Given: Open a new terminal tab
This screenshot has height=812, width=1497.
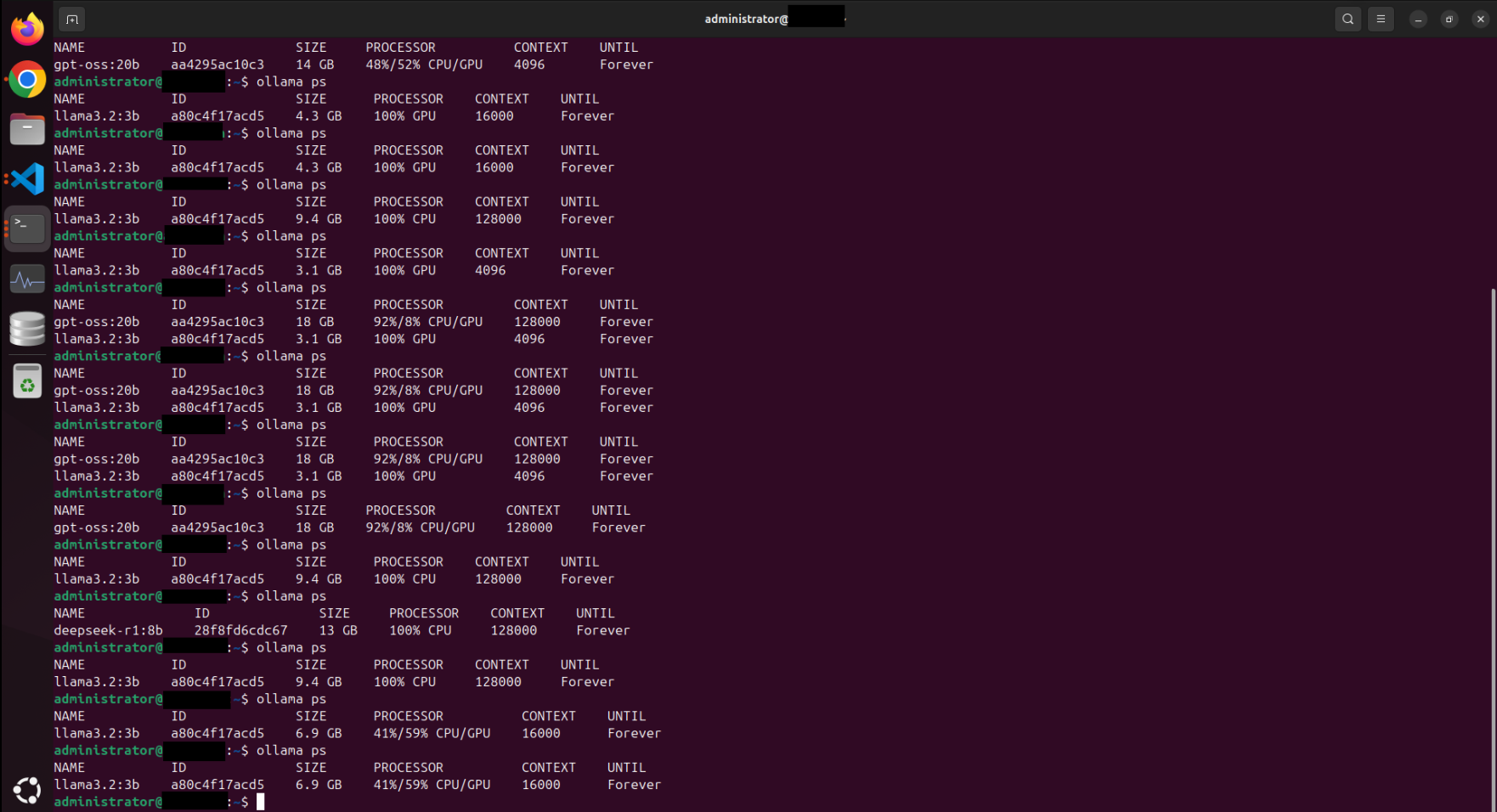Looking at the screenshot, I should tap(72, 19).
